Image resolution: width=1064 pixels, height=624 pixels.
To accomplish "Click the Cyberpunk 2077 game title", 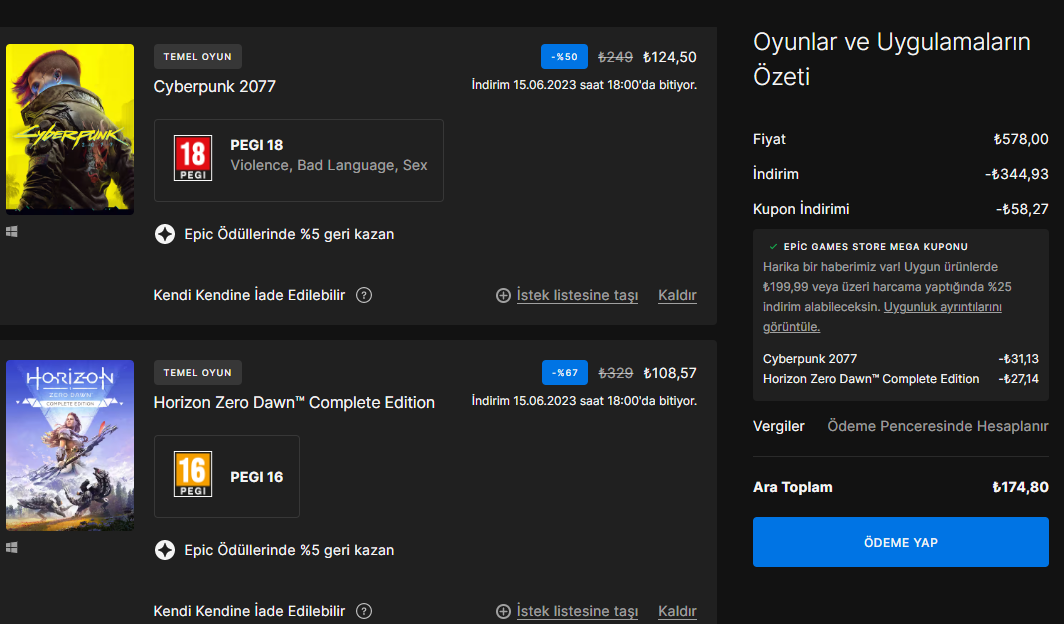I will point(214,87).
